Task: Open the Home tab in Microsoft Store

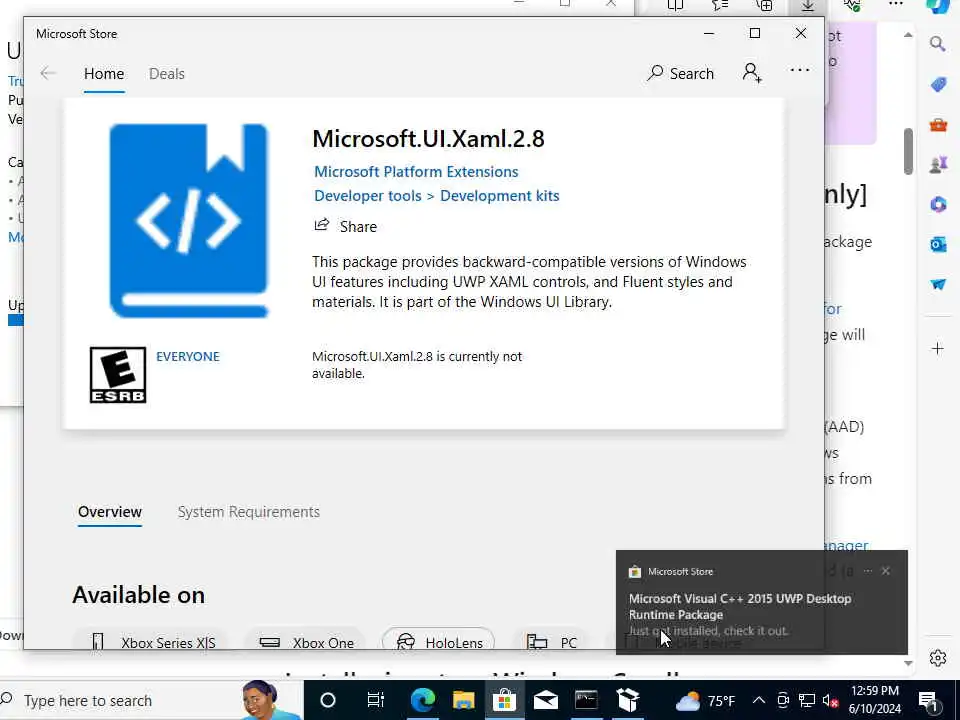Action: coord(104,73)
